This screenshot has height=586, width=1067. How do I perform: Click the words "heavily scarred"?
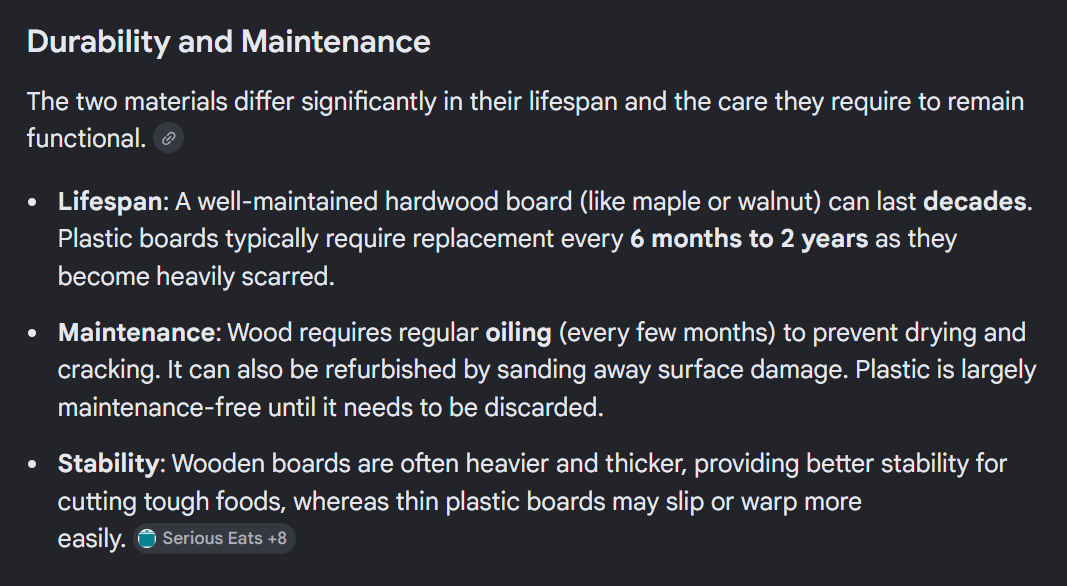pos(244,276)
